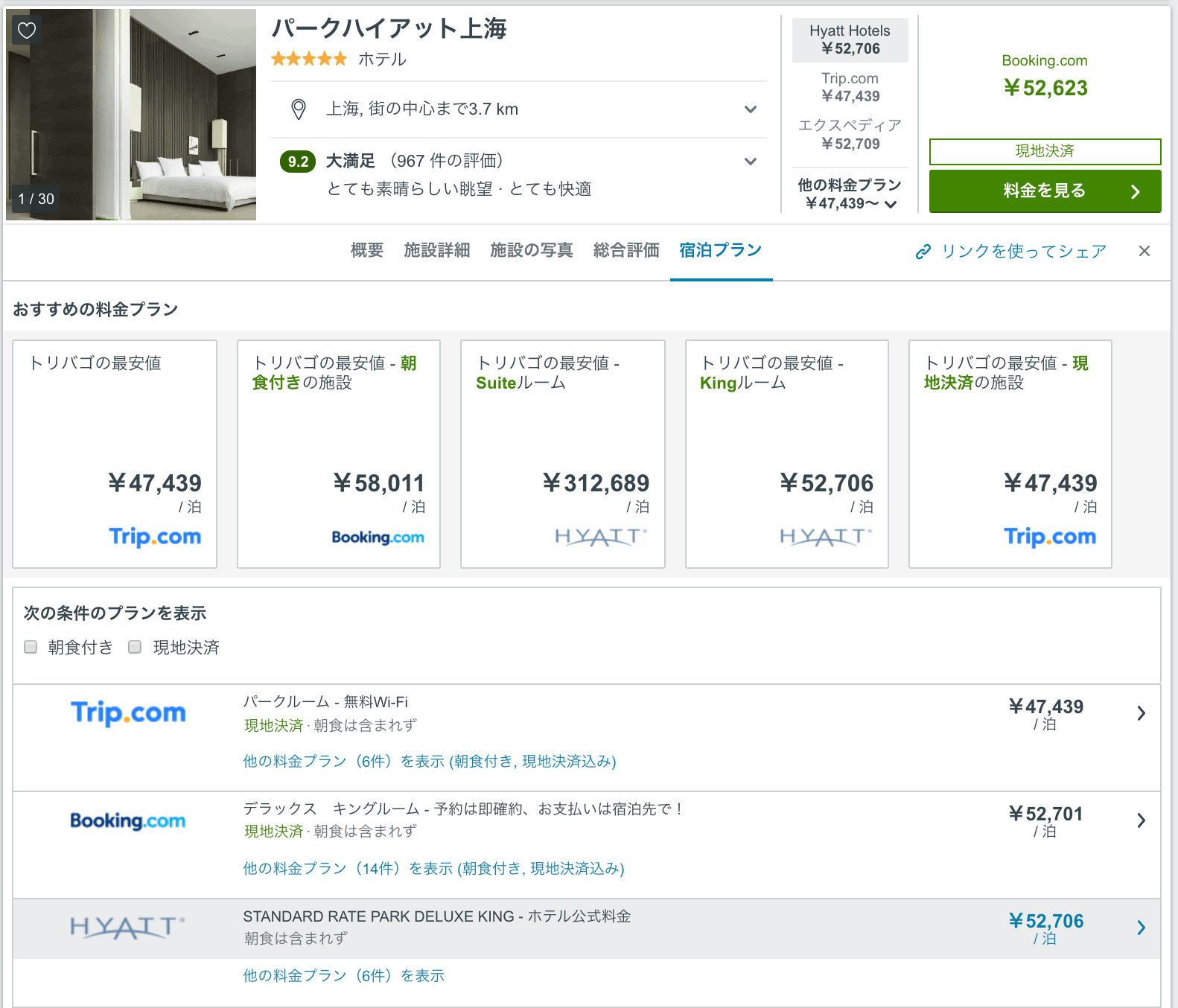This screenshot has width=1178, height=1008.
Task: Click 上海, 街の中心まで3.7 km text
Action: click(x=422, y=109)
